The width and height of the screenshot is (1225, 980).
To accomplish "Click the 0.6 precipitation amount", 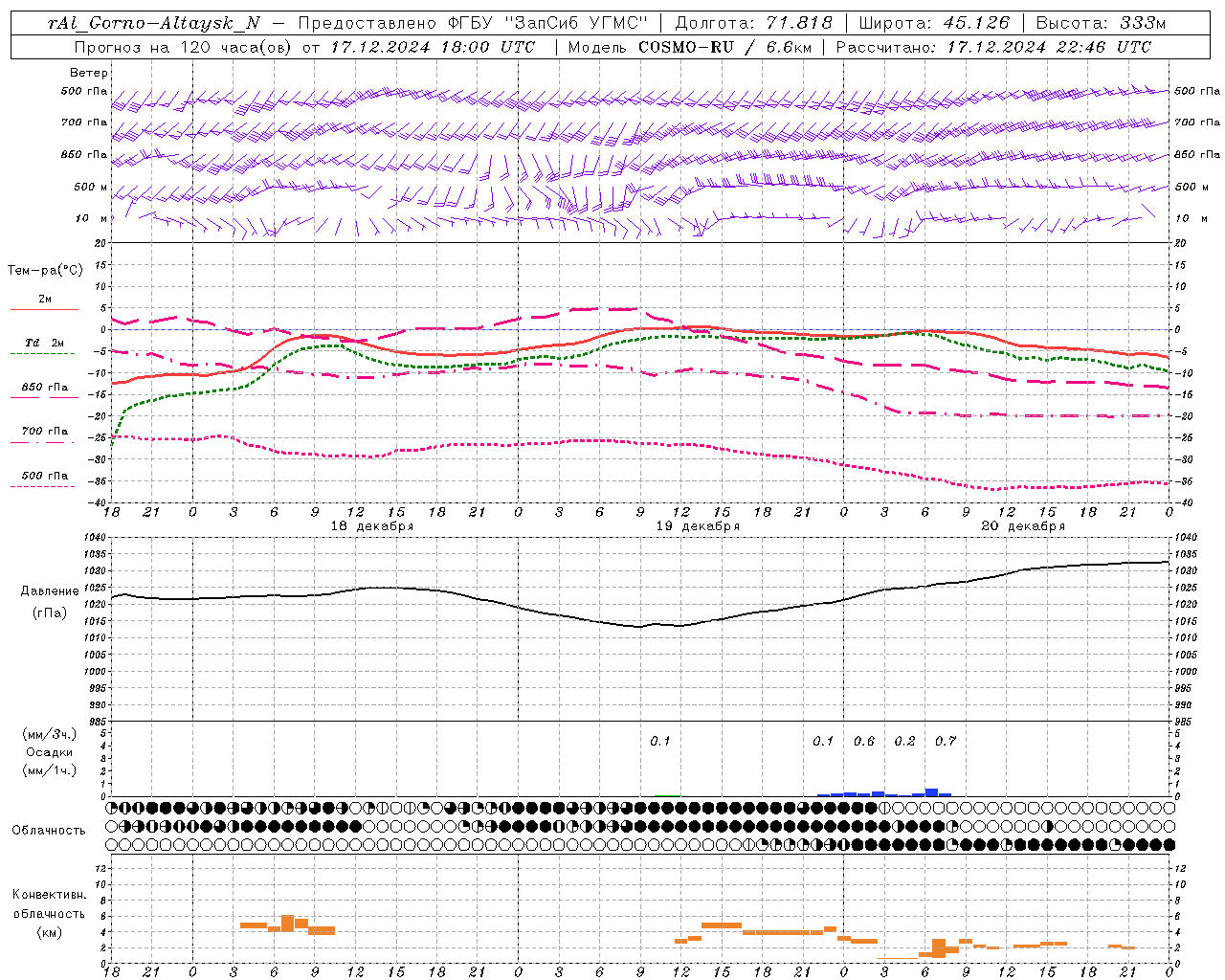I will 864,742.
